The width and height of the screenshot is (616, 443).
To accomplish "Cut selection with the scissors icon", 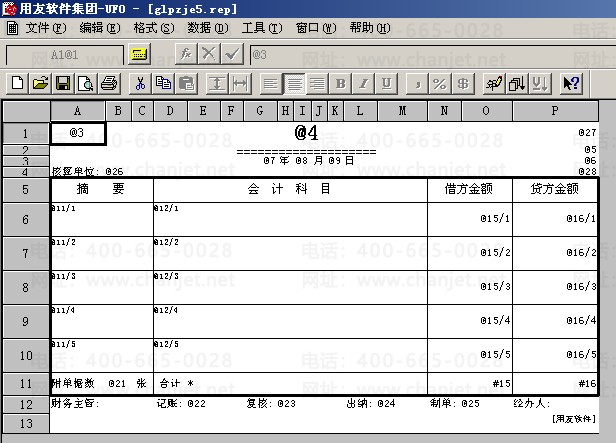I will pos(141,83).
